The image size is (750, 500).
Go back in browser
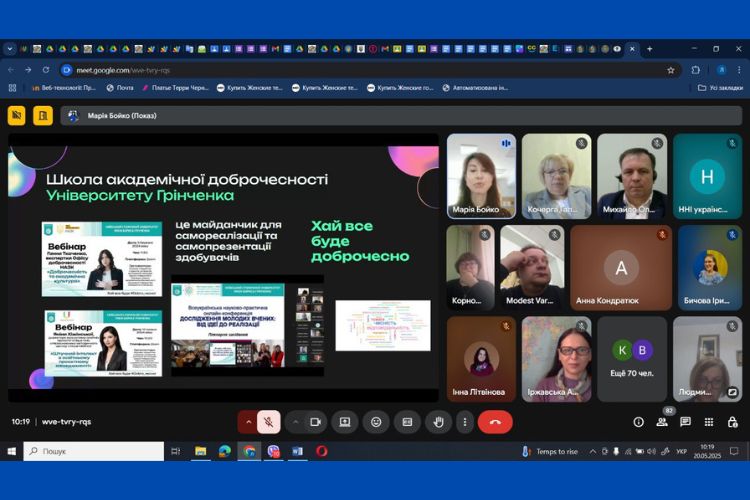(11, 70)
